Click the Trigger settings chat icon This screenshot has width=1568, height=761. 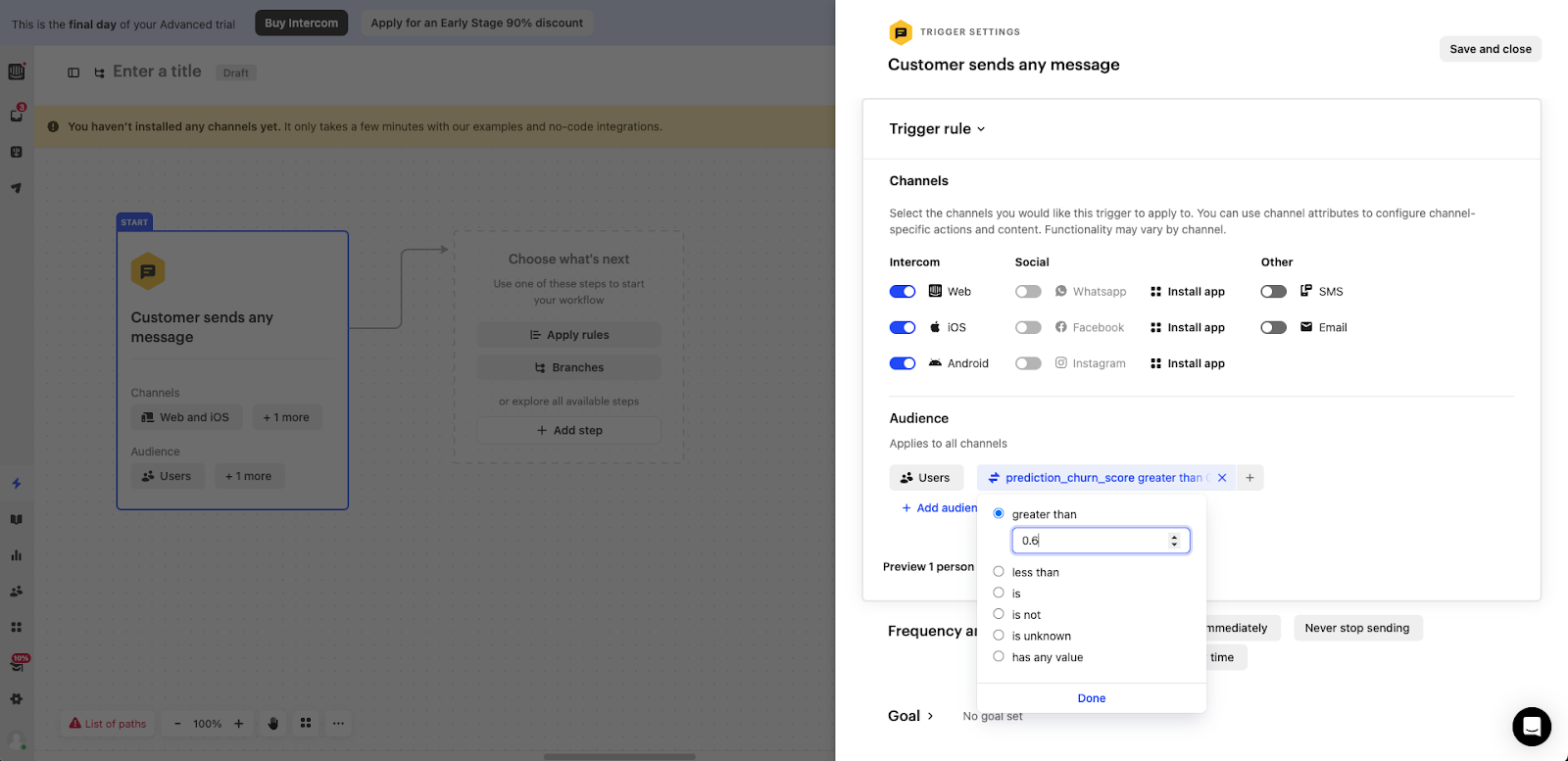point(900,32)
